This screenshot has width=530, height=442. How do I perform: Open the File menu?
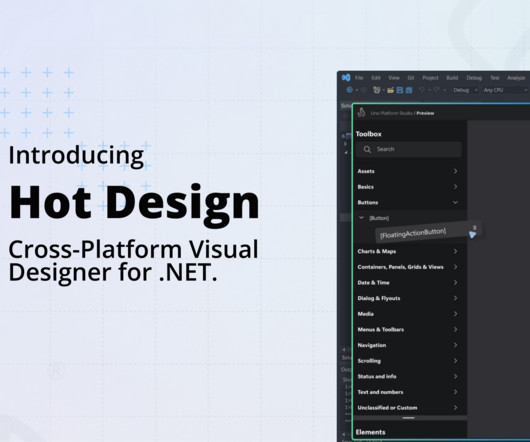pyautogui.click(x=359, y=78)
